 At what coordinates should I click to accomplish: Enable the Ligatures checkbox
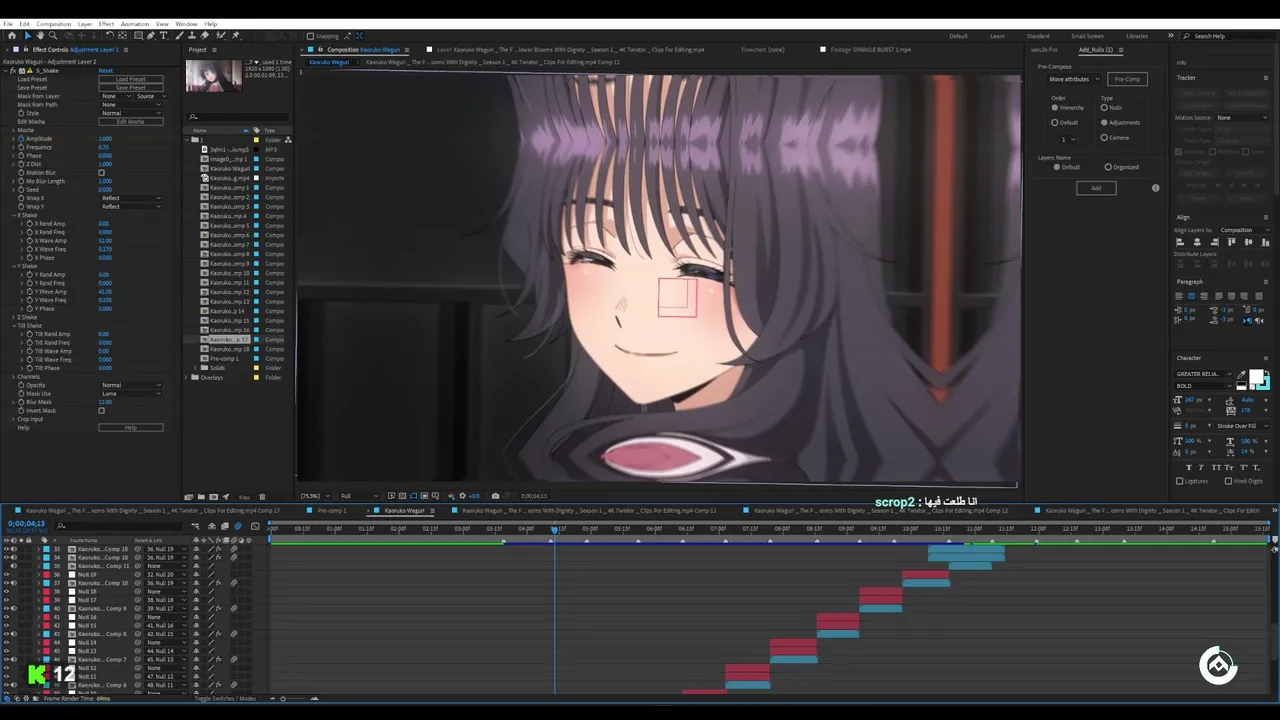point(1179,481)
